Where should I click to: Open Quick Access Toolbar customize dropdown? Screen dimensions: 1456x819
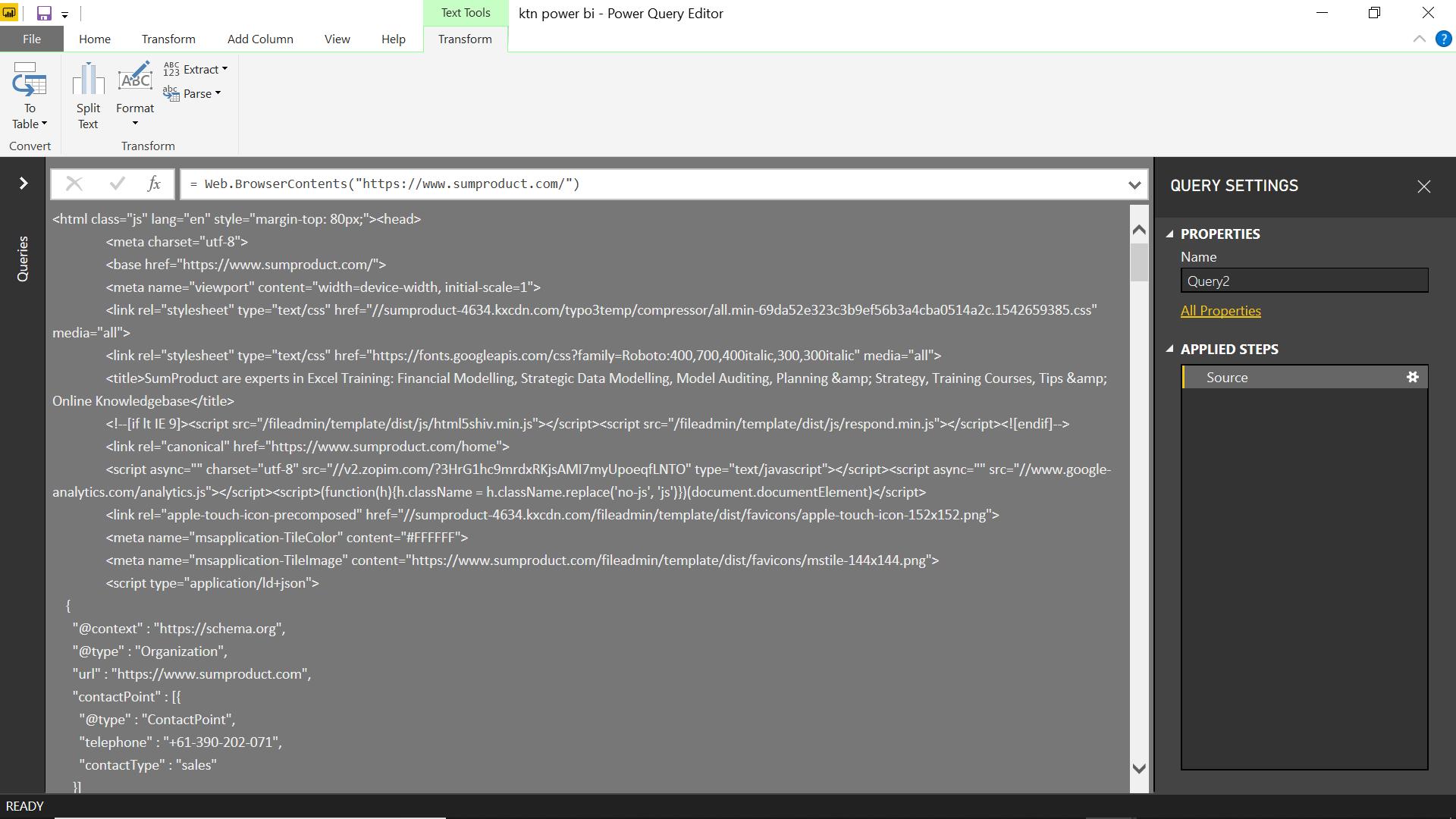64,14
